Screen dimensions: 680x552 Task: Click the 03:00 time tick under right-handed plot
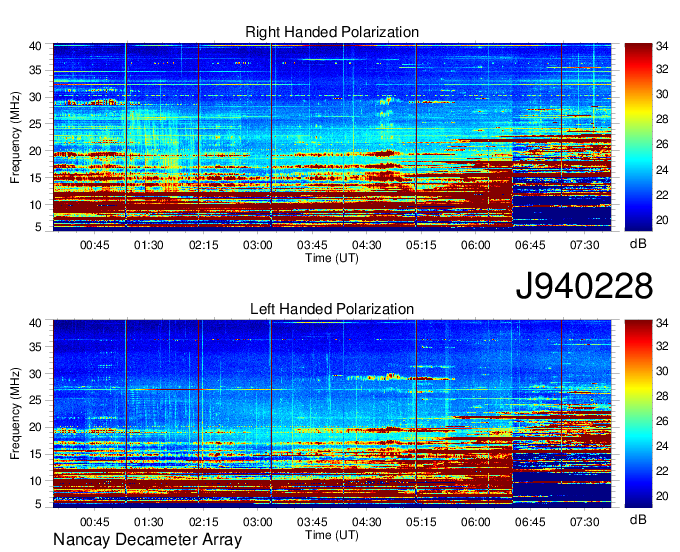pyautogui.click(x=258, y=245)
